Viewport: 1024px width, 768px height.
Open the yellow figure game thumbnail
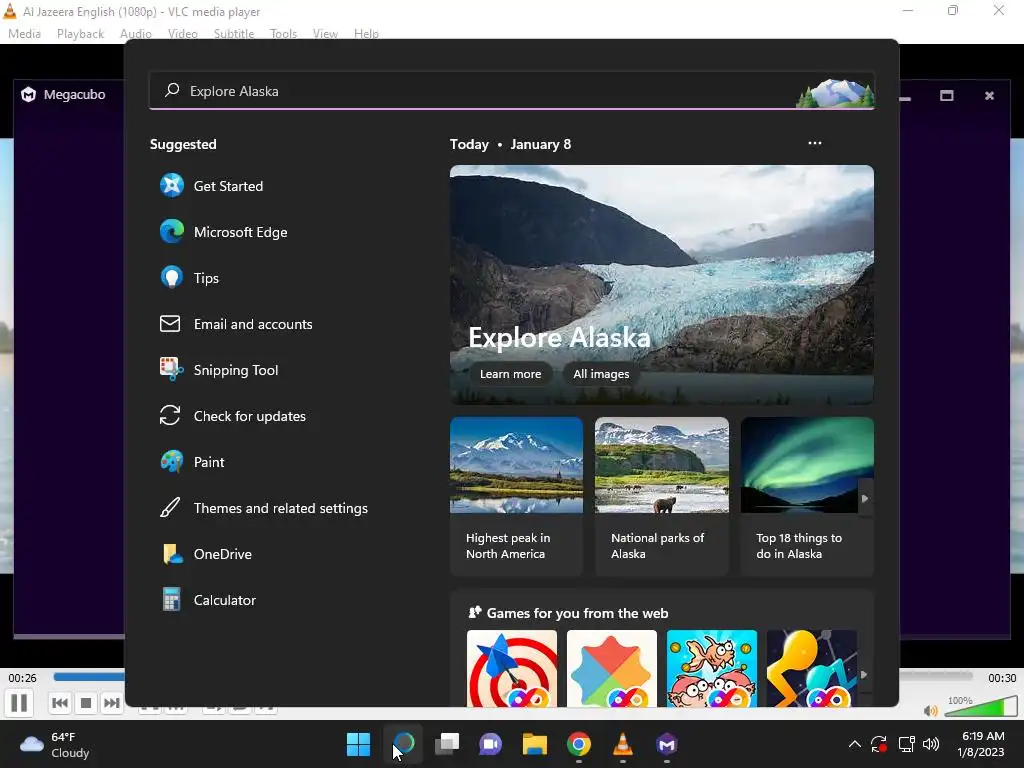pos(811,668)
